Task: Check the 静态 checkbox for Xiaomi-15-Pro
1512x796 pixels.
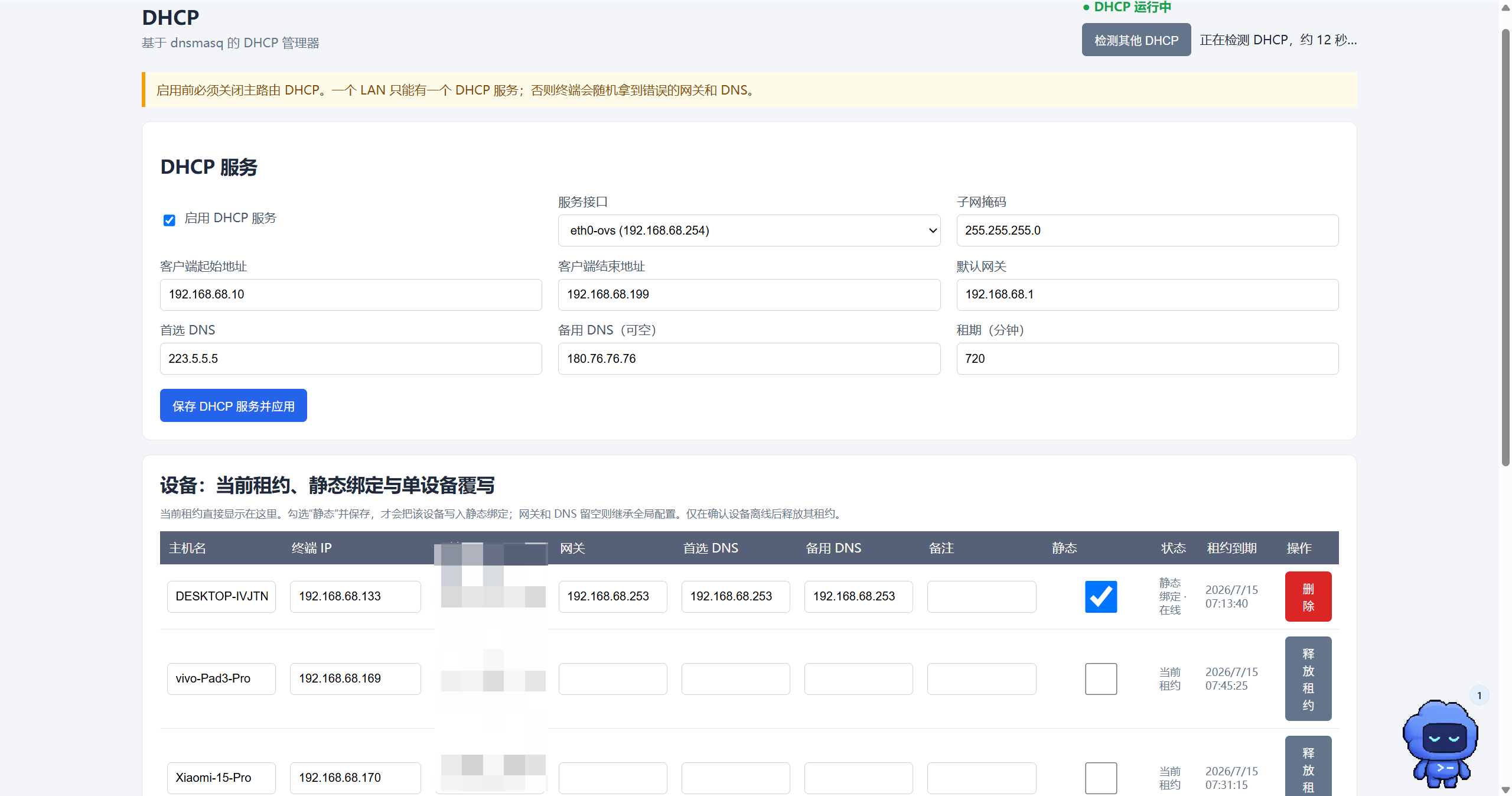Action: click(x=1101, y=778)
